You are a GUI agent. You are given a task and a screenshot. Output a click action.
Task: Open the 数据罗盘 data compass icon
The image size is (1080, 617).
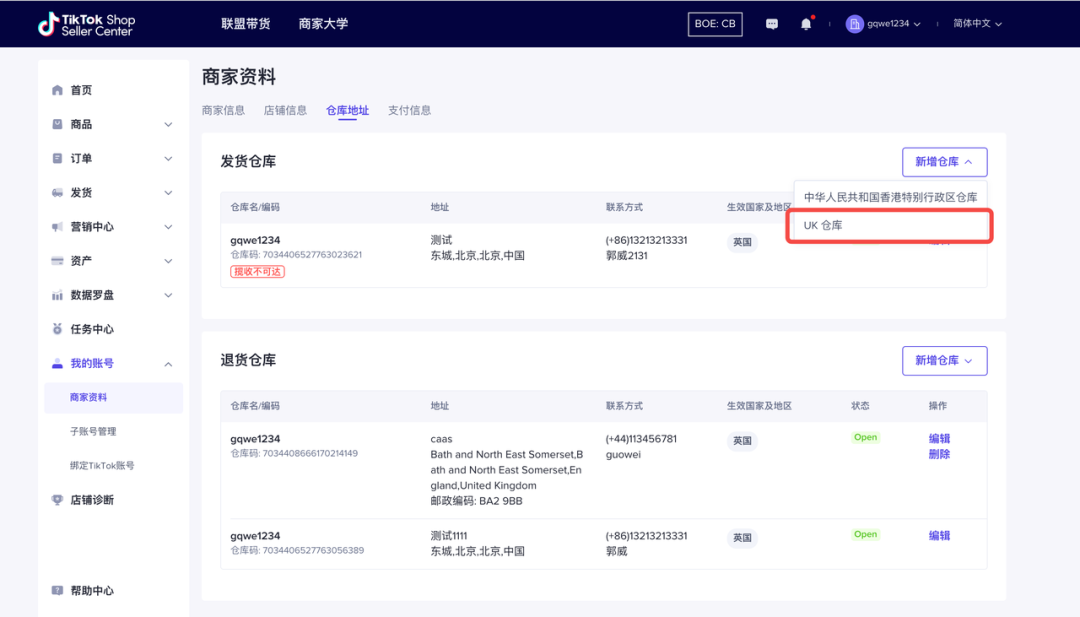point(57,294)
